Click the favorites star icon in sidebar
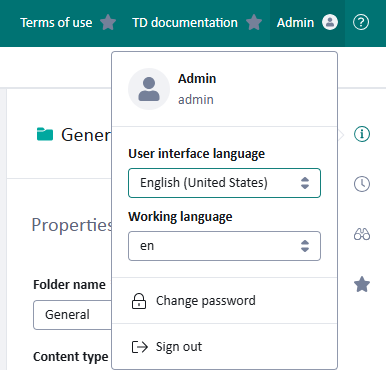 (x=362, y=285)
